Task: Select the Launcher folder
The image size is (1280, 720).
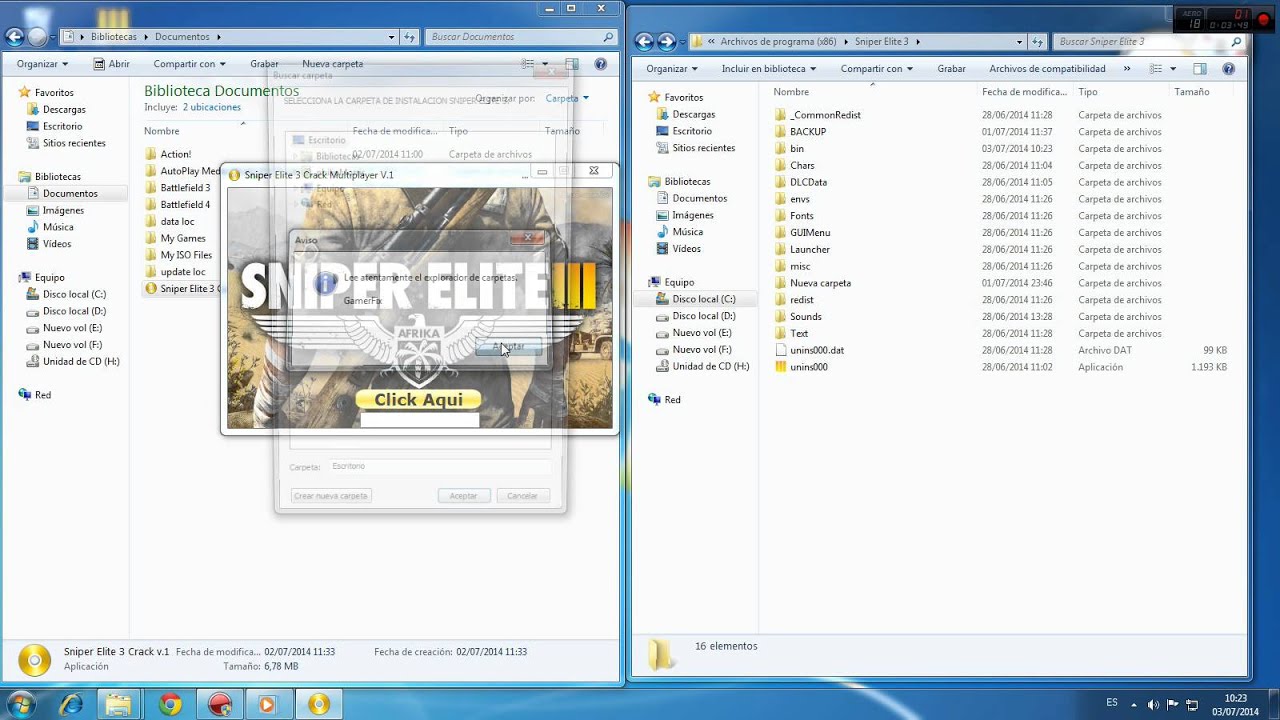Action: [x=810, y=249]
